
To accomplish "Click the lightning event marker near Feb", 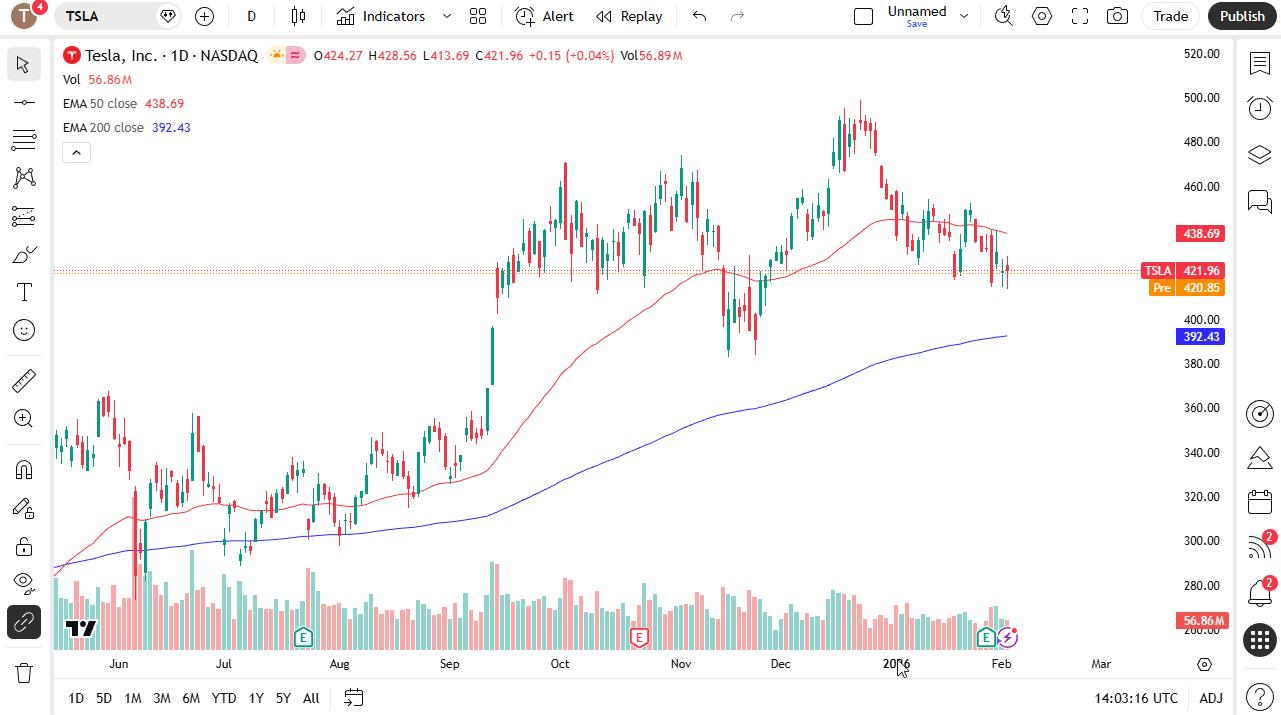I will (x=1008, y=637).
